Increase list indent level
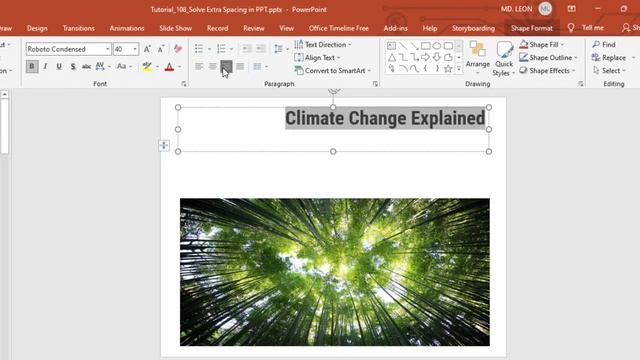This screenshot has width=640, height=360. [260, 49]
